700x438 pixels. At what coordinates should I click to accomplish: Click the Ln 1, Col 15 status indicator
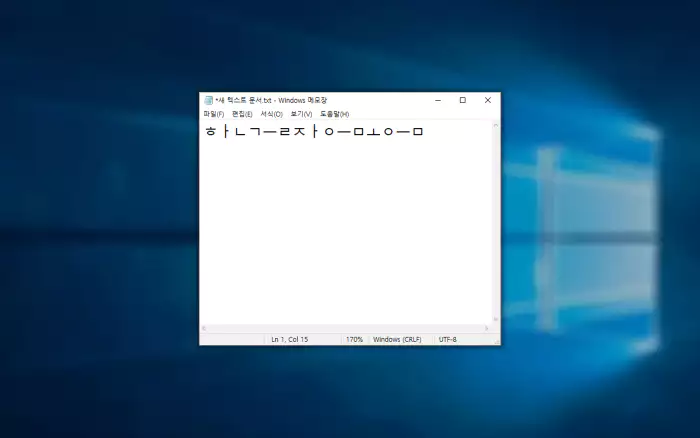coord(290,340)
